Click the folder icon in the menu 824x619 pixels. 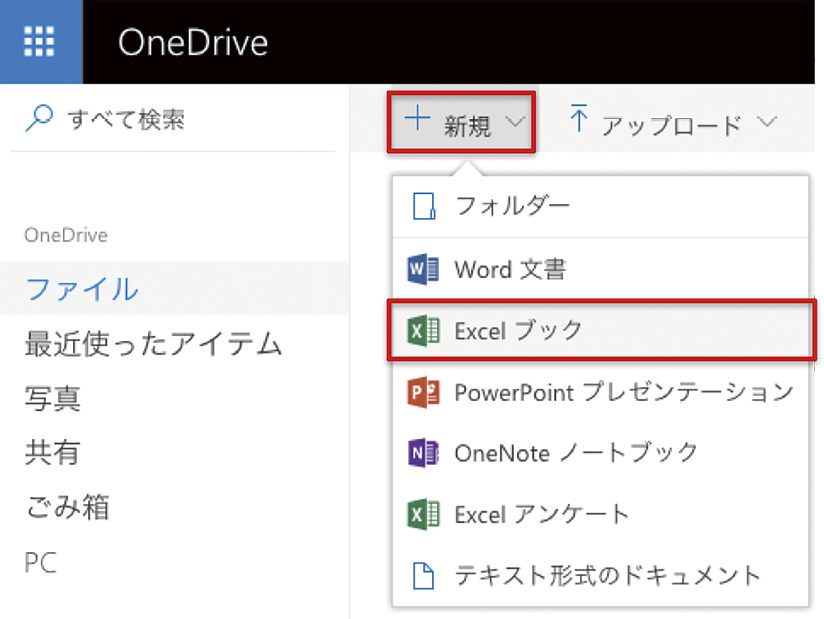click(424, 205)
